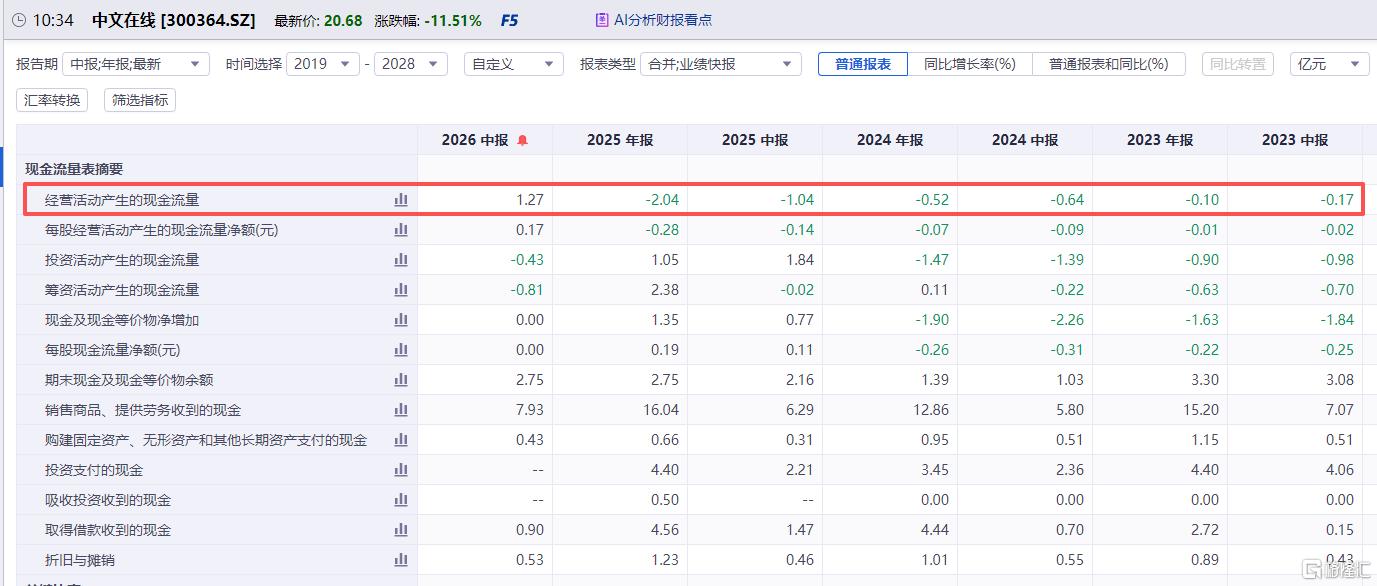Select the 普通报表 tab
The width and height of the screenshot is (1377, 586).
863,64
